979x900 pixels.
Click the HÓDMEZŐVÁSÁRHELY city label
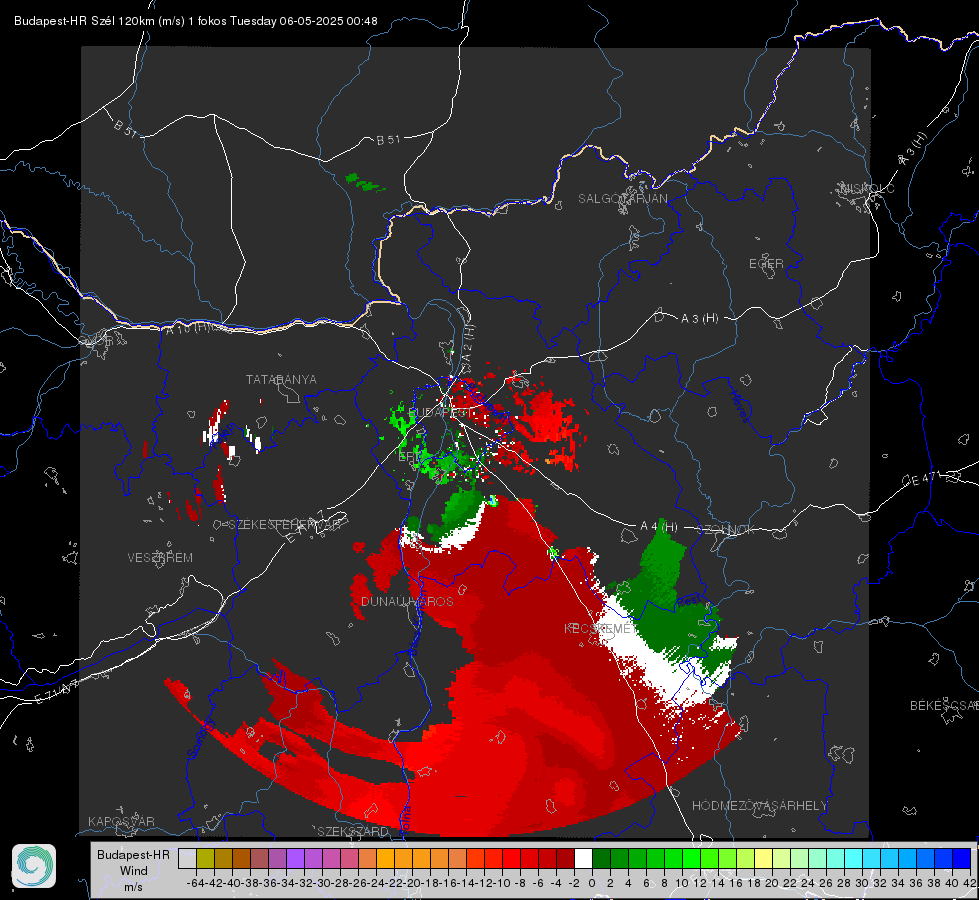click(760, 806)
